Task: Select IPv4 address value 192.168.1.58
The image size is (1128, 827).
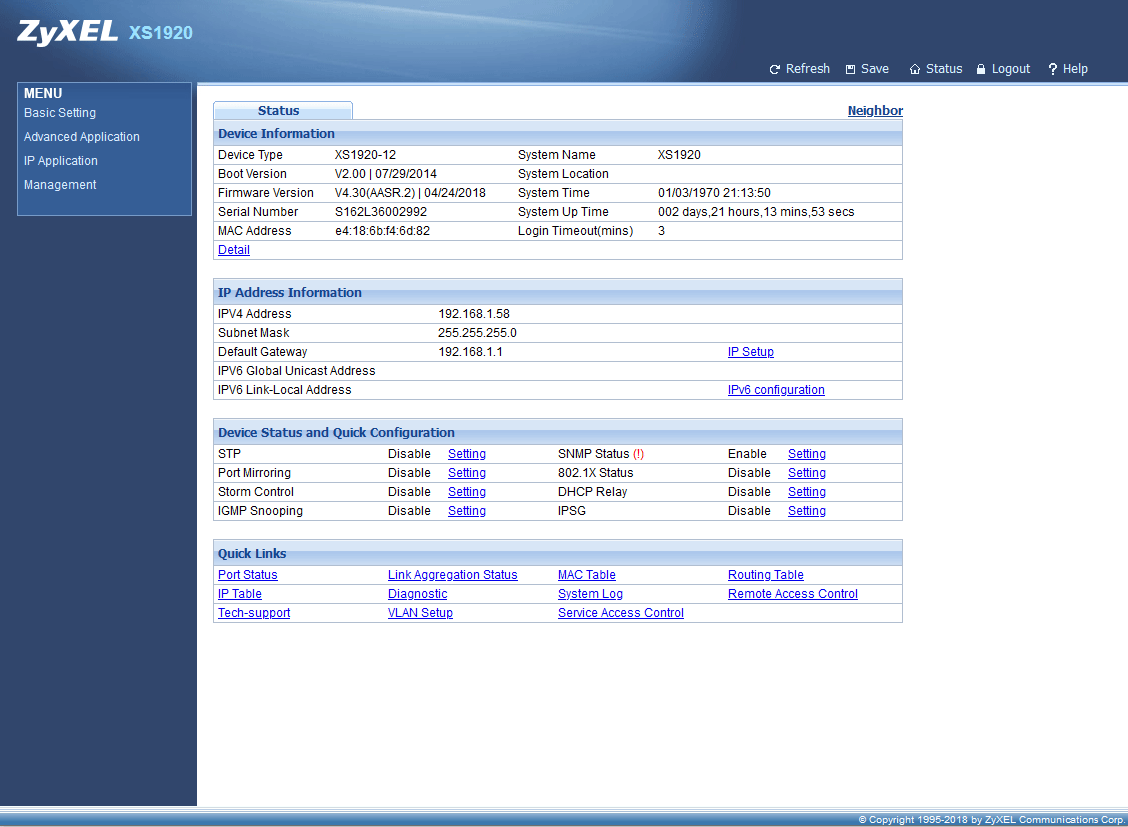Action: click(x=473, y=314)
